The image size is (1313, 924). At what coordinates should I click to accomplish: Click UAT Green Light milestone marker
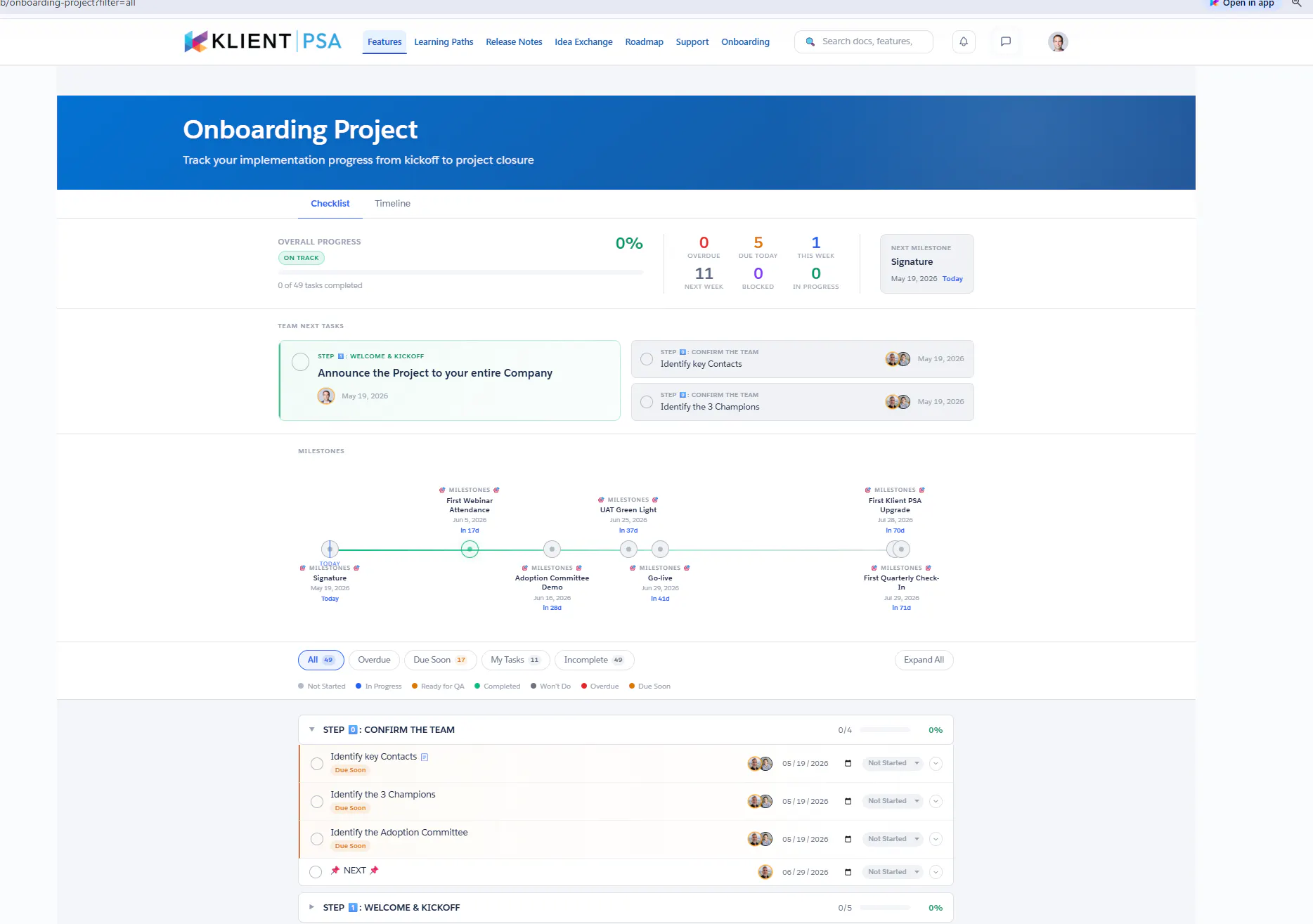(628, 549)
